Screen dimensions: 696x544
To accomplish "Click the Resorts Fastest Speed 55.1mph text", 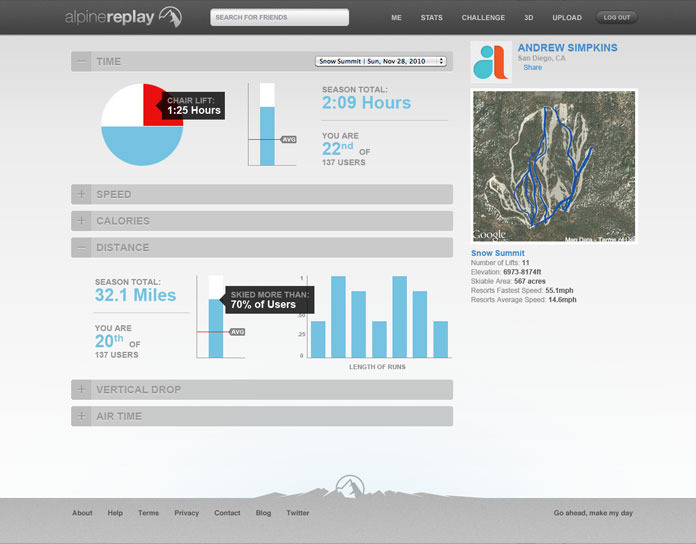I will click(522, 291).
